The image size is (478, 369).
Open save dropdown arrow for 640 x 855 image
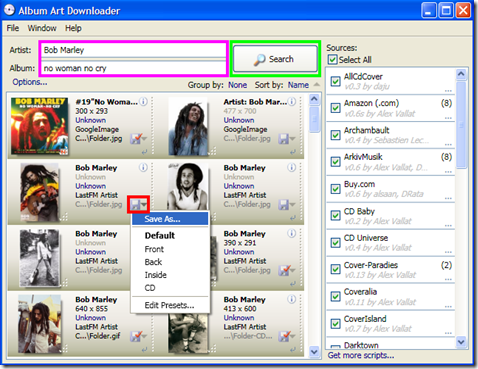tap(144, 336)
